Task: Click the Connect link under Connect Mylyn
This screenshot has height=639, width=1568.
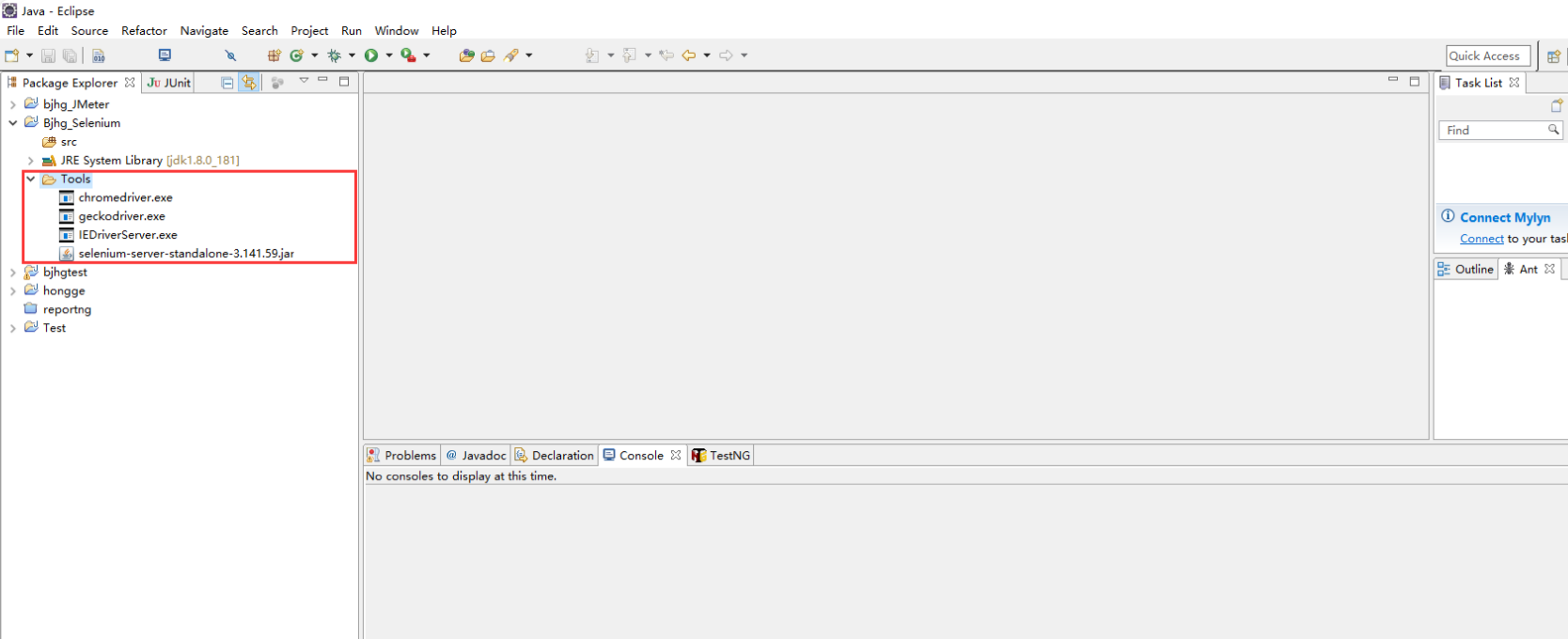Action: point(1482,239)
